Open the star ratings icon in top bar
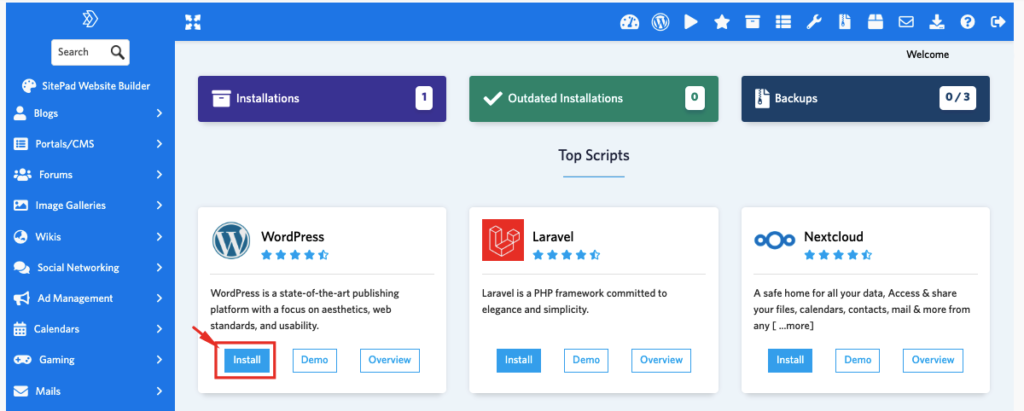The height and width of the screenshot is (411, 1024). point(722,22)
